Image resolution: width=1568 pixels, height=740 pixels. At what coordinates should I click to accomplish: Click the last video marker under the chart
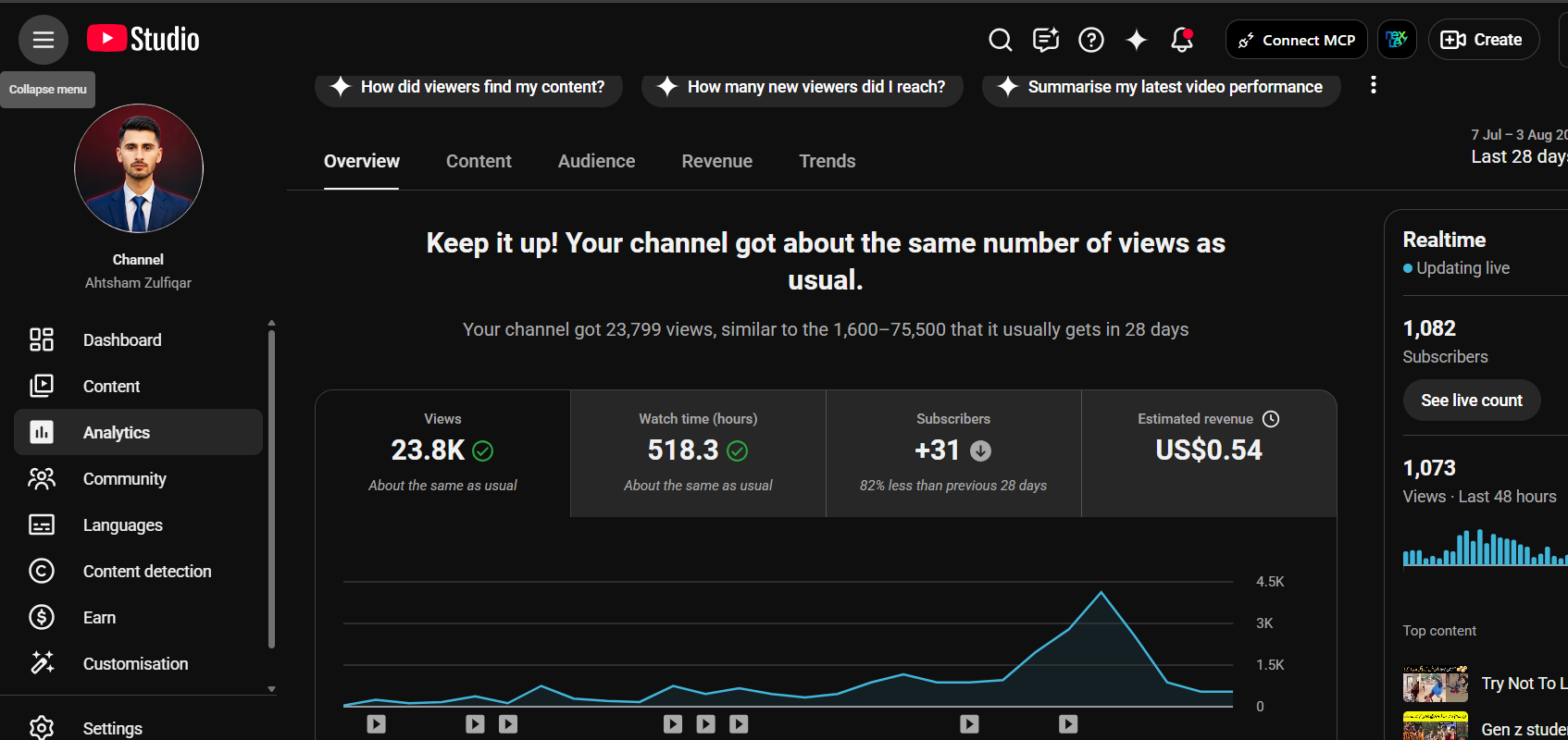coord(1068,724)
